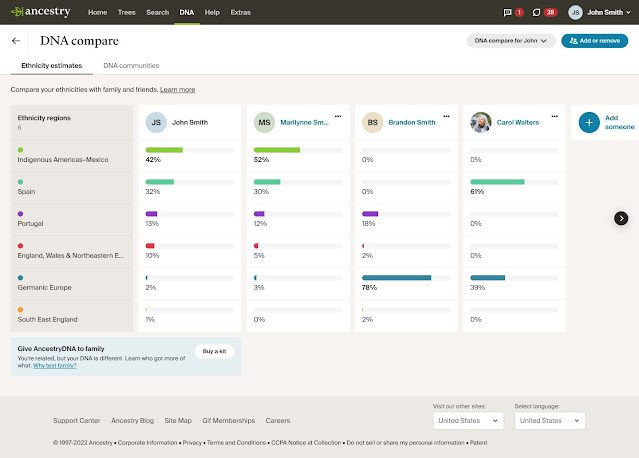This screenshot has height=458, width=639.
Task: Click the Add someone link
Action: point(619,122)
